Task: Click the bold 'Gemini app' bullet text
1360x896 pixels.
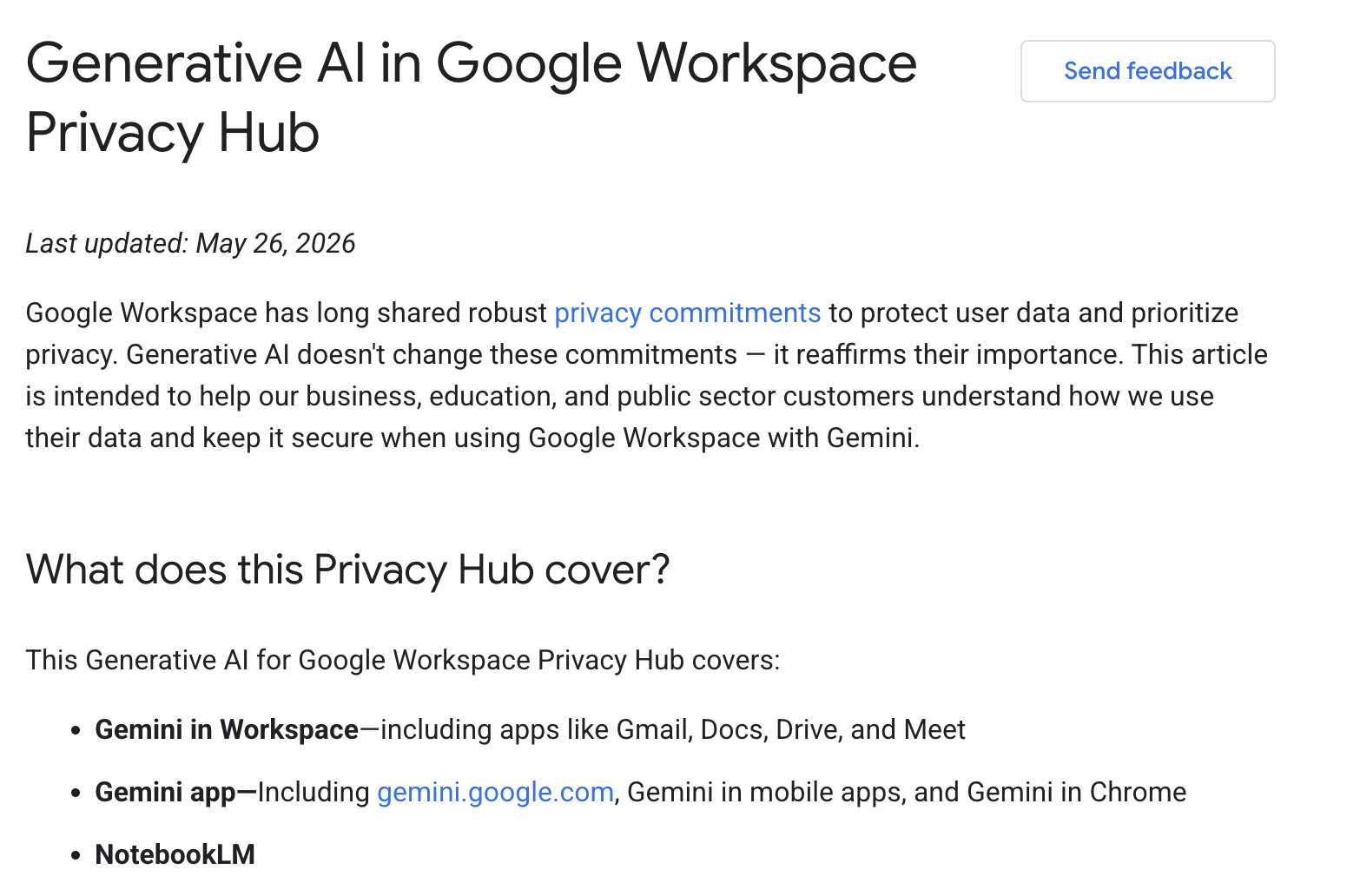Action: (166, 792)
